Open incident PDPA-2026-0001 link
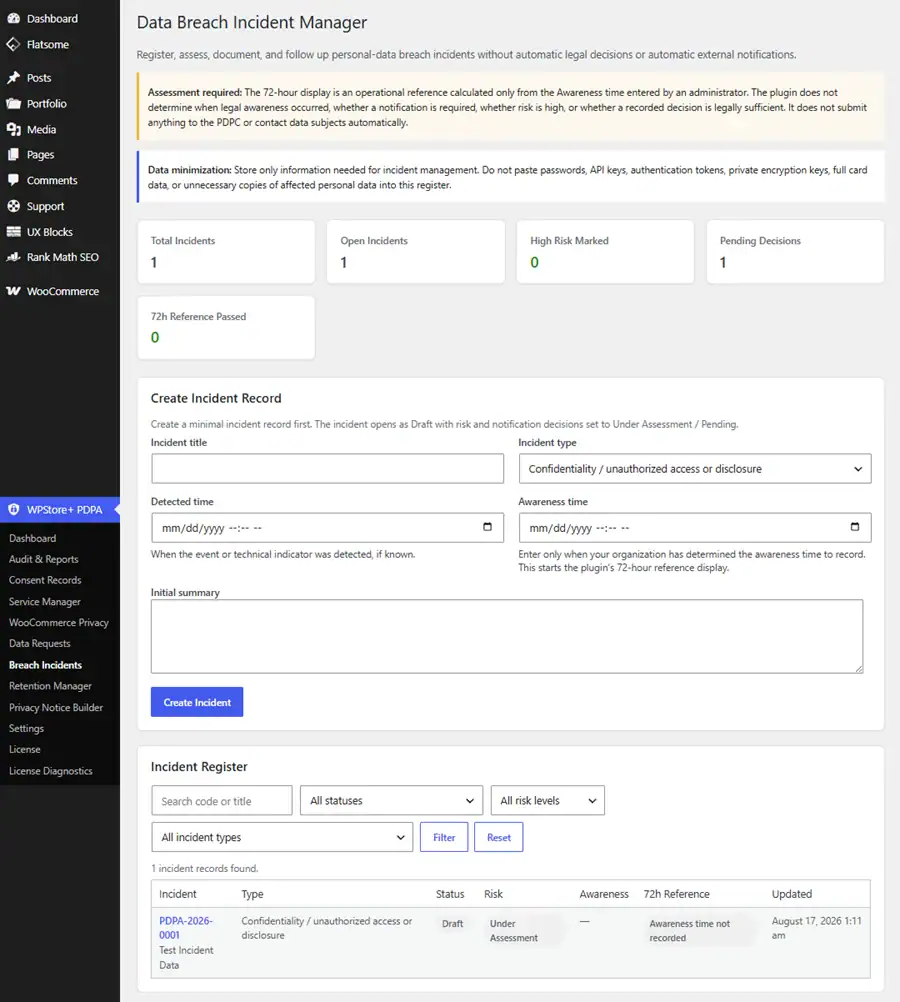This screenshot has height=1002, width=900. (185, 928)
